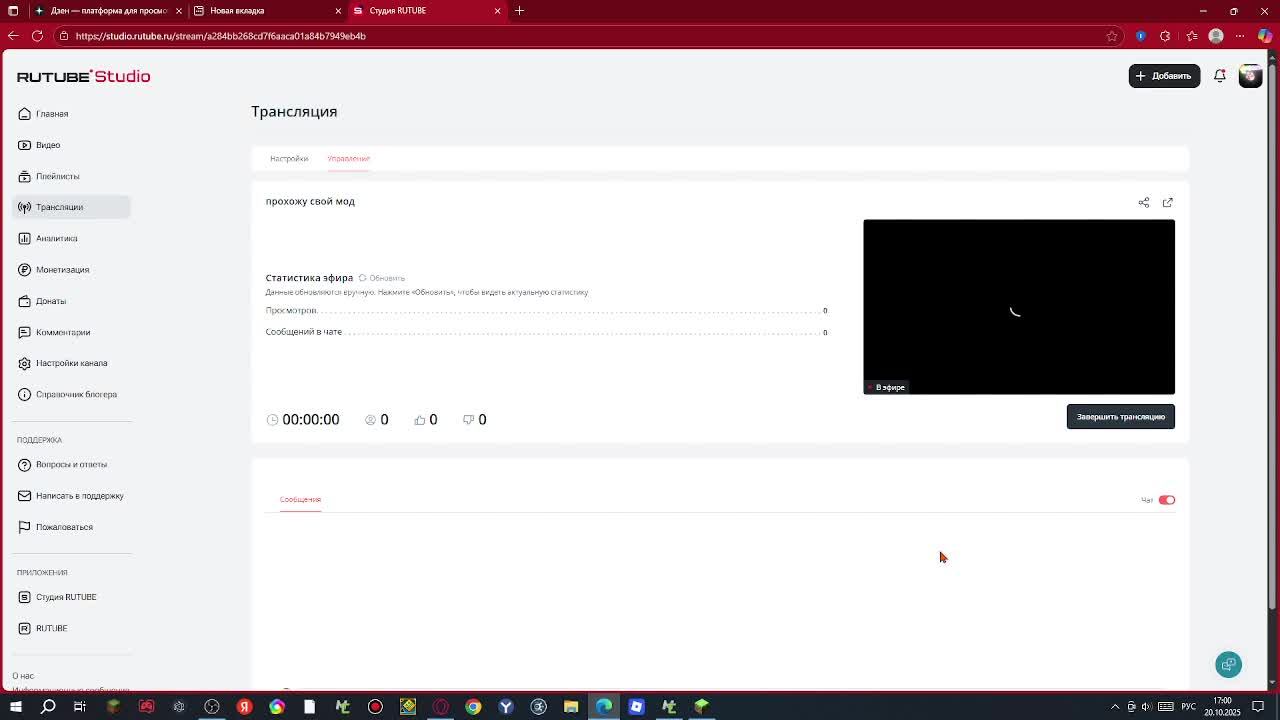Open browser settings and more menu
Screen dimensions: 1280x720
click(x=1240, y=36)
